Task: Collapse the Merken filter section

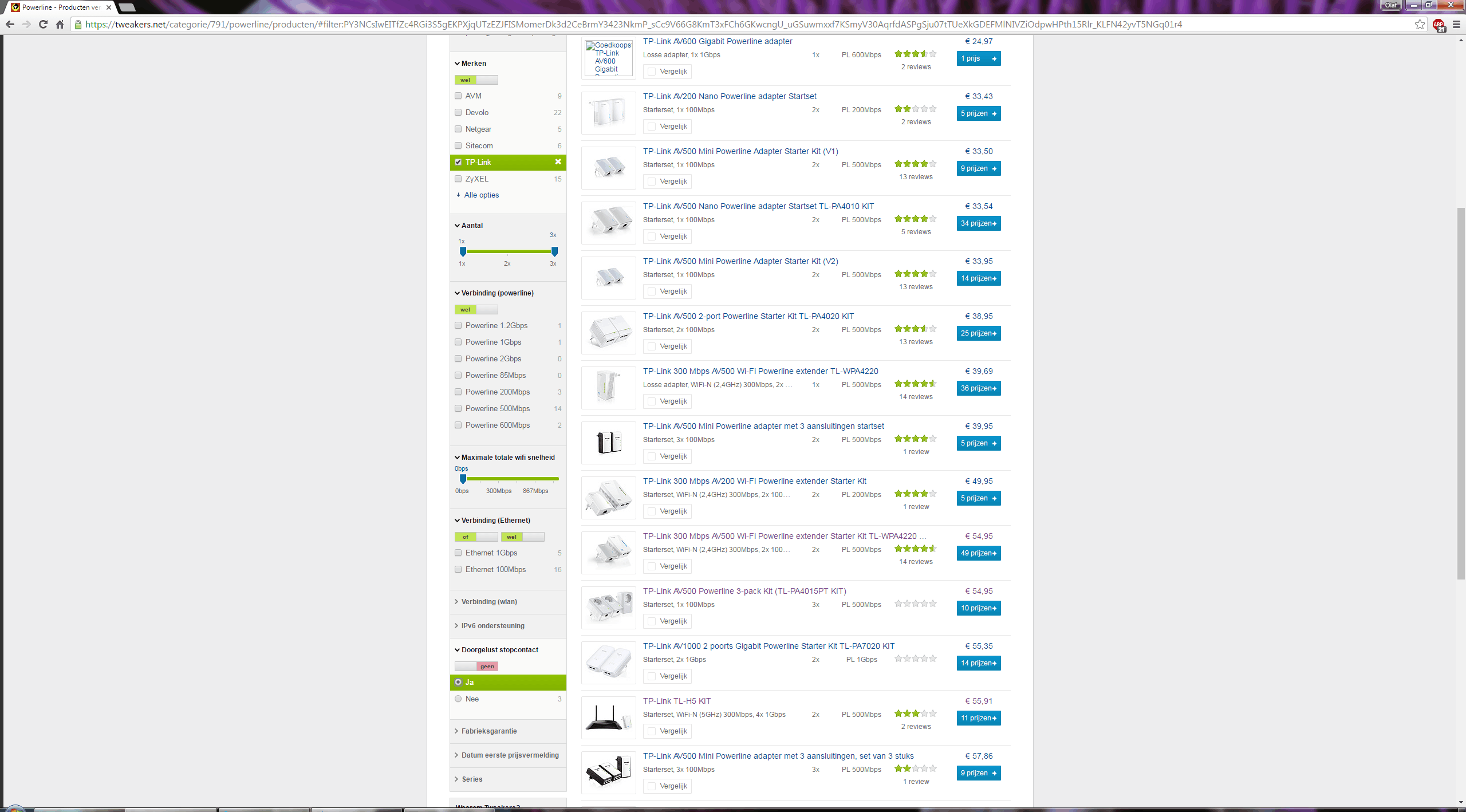Action: click(470, 64)
